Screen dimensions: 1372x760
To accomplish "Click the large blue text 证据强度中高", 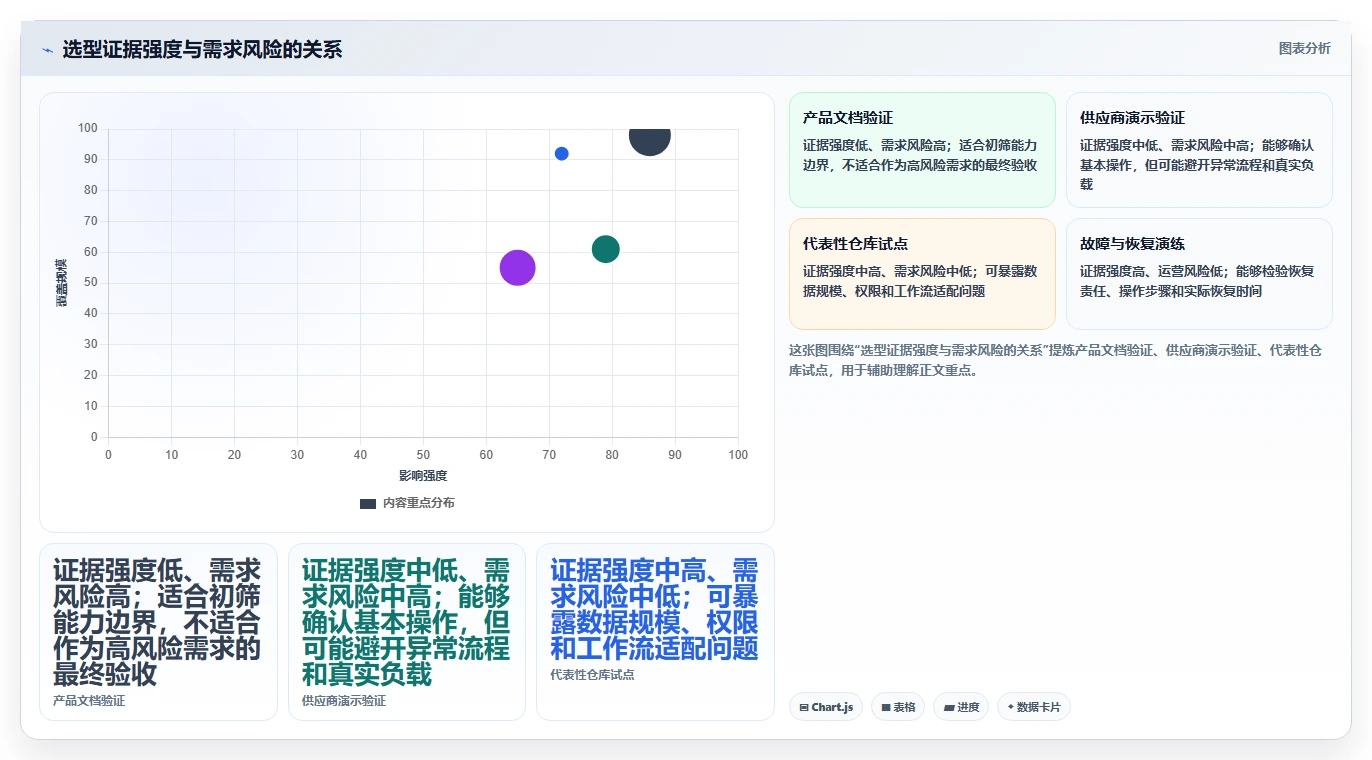I will click(x=654, y=609).
